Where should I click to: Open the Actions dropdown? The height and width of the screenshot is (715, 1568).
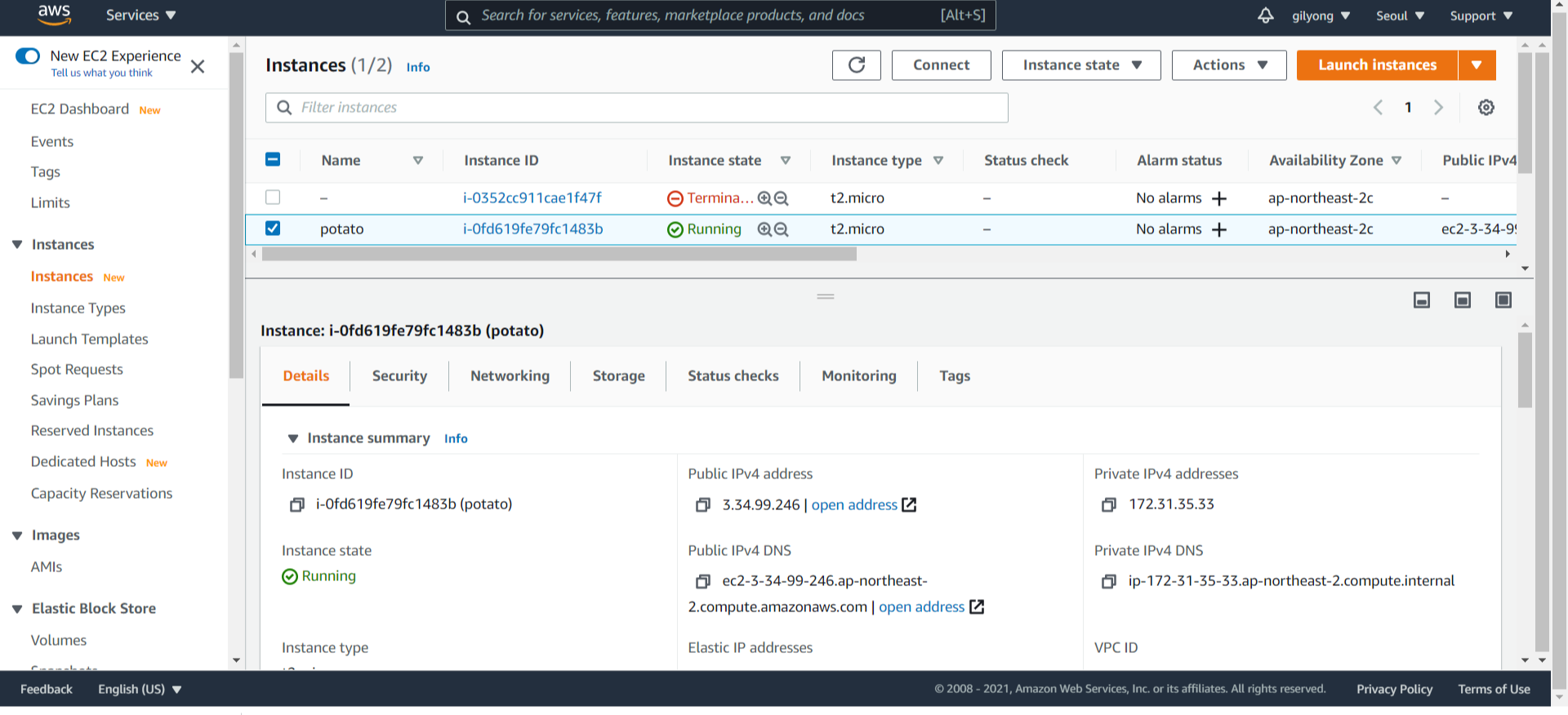point(1229,65)
